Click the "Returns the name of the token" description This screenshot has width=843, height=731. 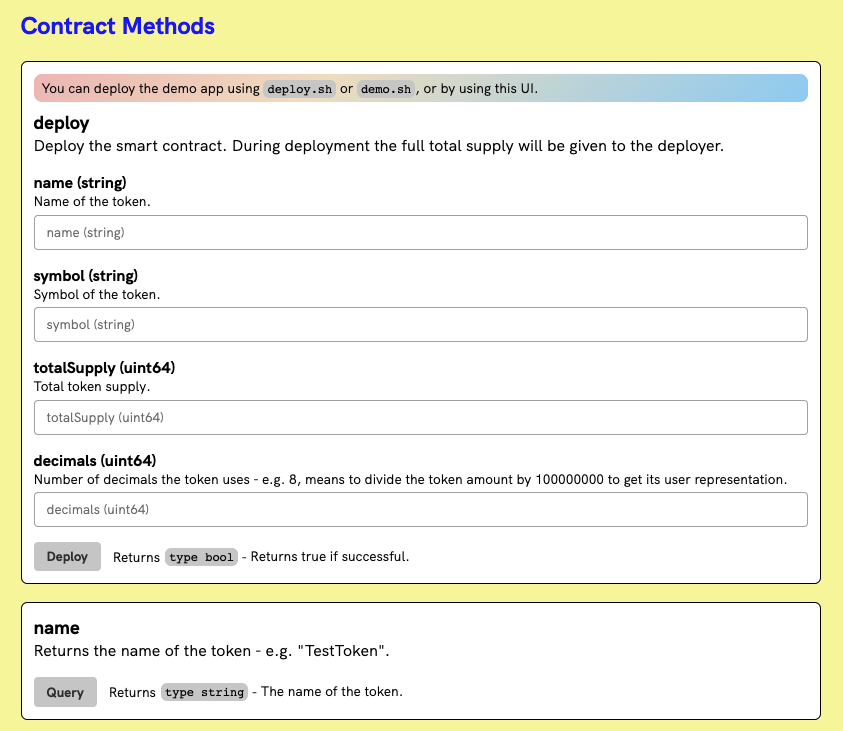tap(211, 651)
